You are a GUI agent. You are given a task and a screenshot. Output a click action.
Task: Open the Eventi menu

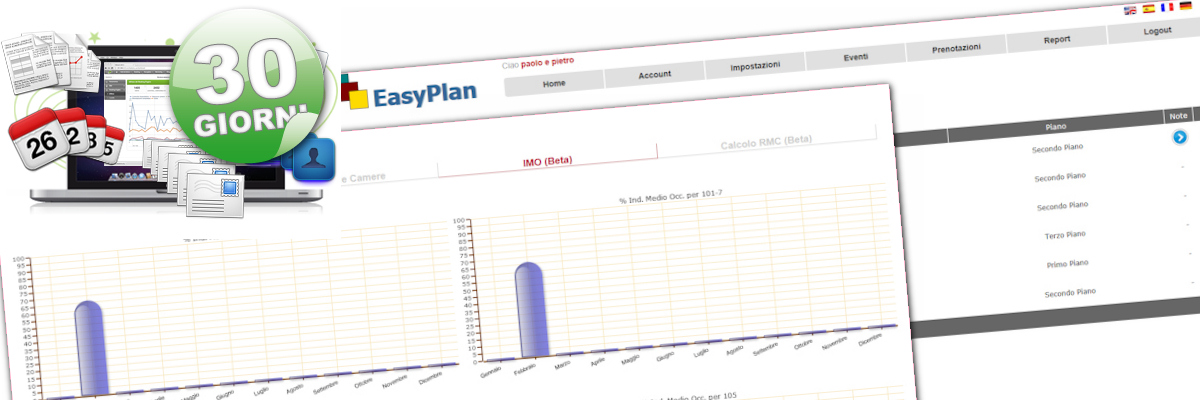[855, 58]
